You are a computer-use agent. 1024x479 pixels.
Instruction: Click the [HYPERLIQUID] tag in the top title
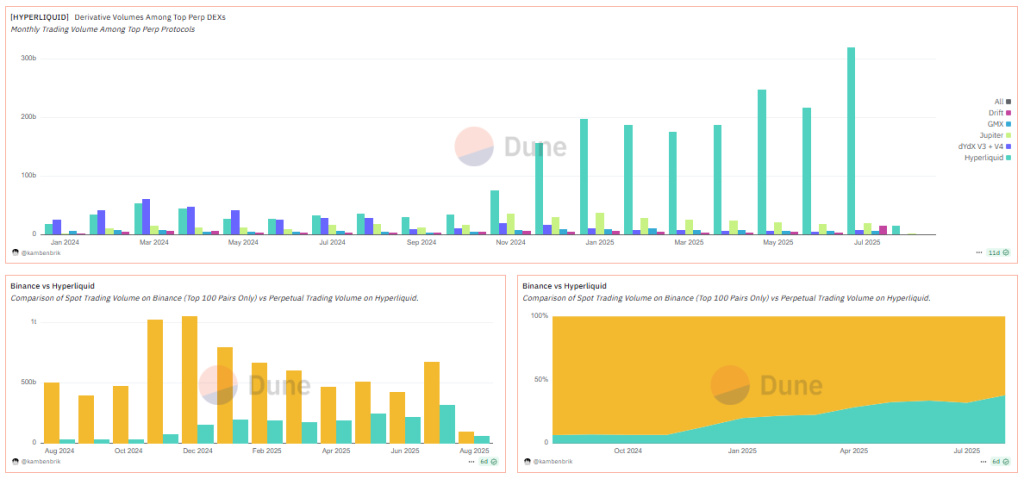tap(39, 18)
